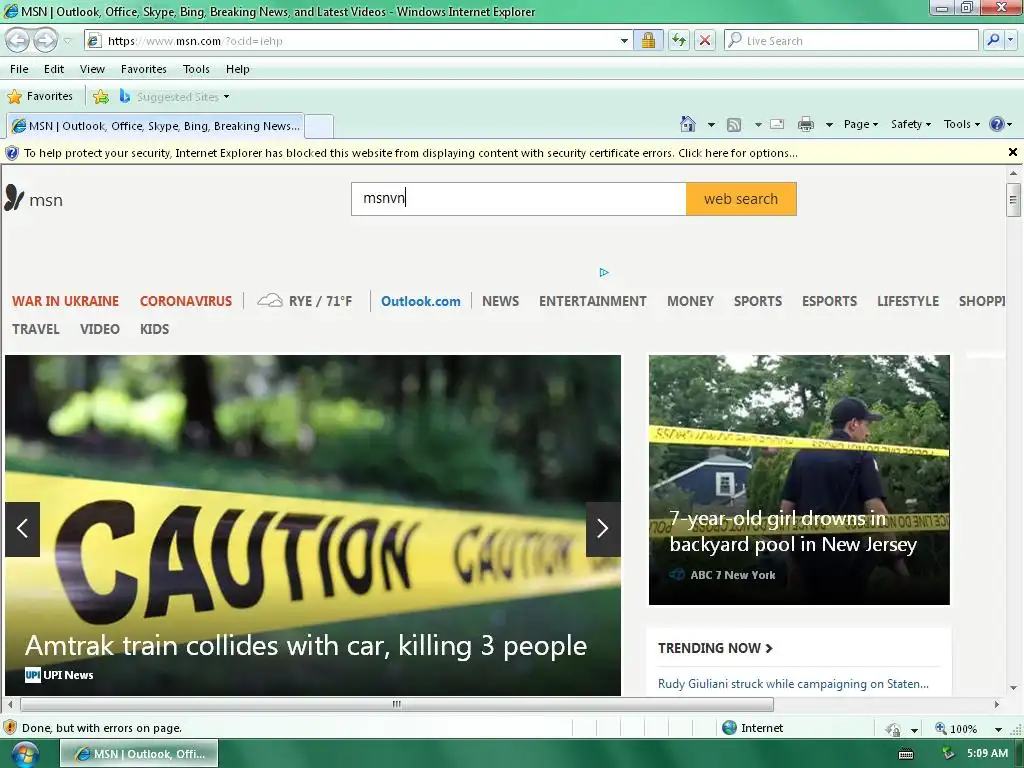The width and height of the screenshot is (1024, 768).
Task: Click the msn search text field
Action: (x=519, y=199)
